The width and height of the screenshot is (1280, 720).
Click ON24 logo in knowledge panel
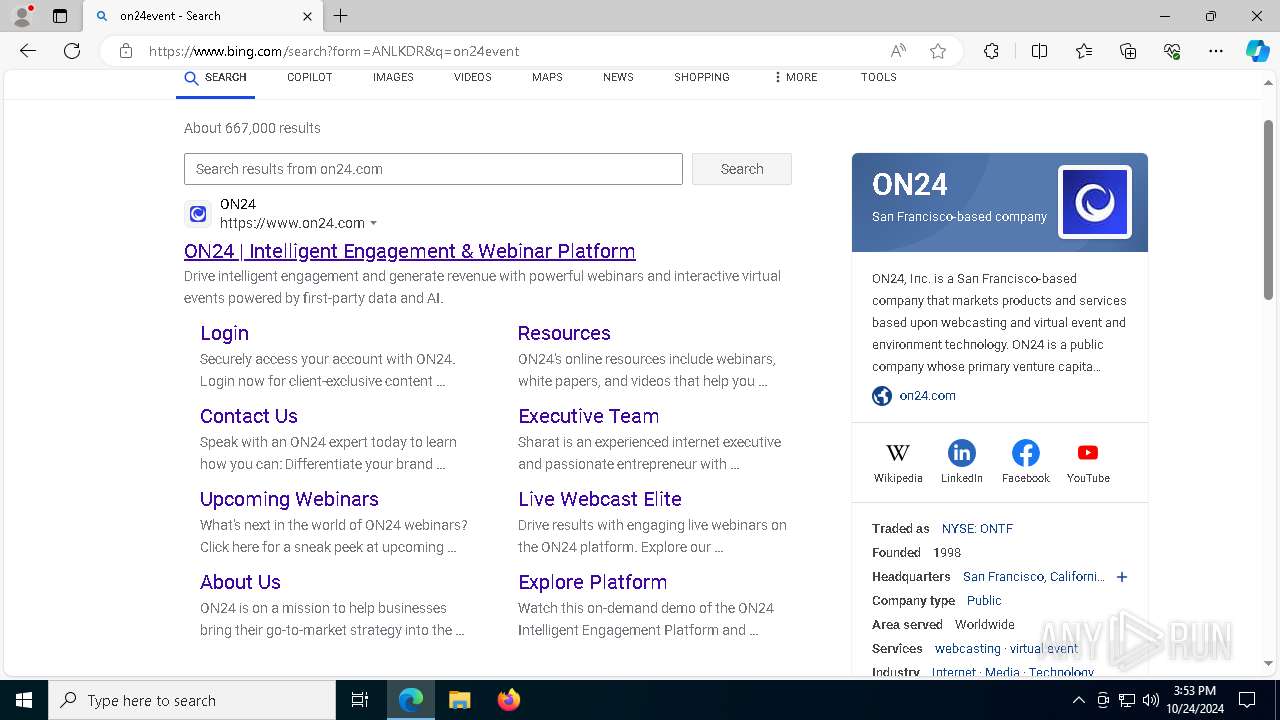1095,202
